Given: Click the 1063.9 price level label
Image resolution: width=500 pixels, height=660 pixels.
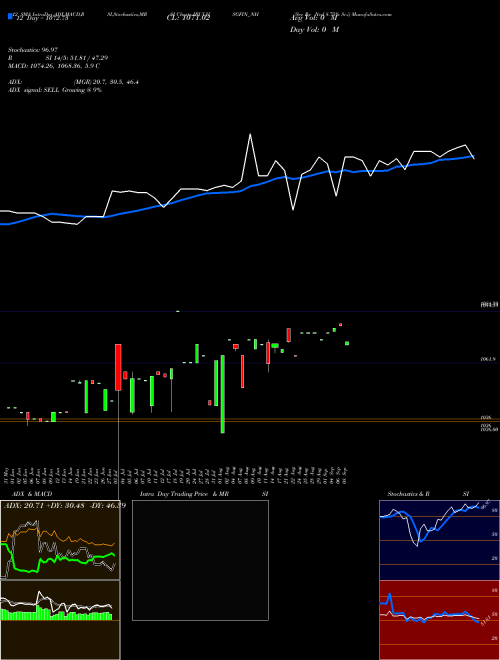Looking at the screenshot, I should (488, 359).
